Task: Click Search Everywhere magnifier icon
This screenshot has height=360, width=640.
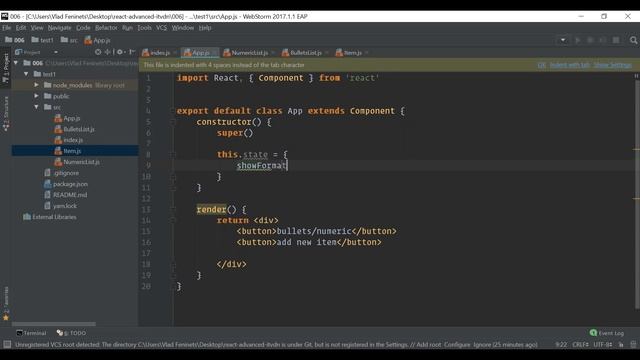Action: [633, 40]
